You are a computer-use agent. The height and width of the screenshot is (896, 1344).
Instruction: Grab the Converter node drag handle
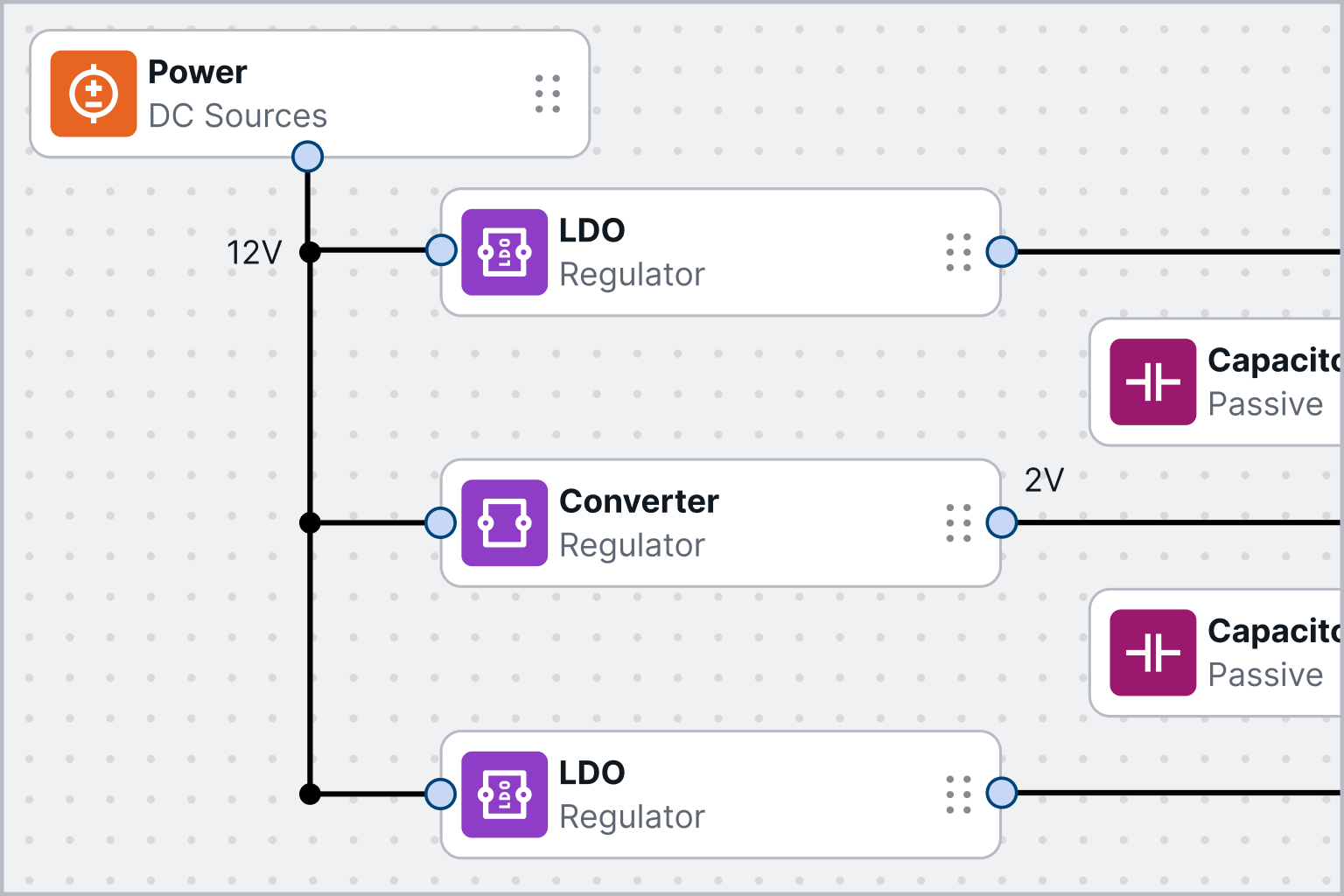point(958,523)
